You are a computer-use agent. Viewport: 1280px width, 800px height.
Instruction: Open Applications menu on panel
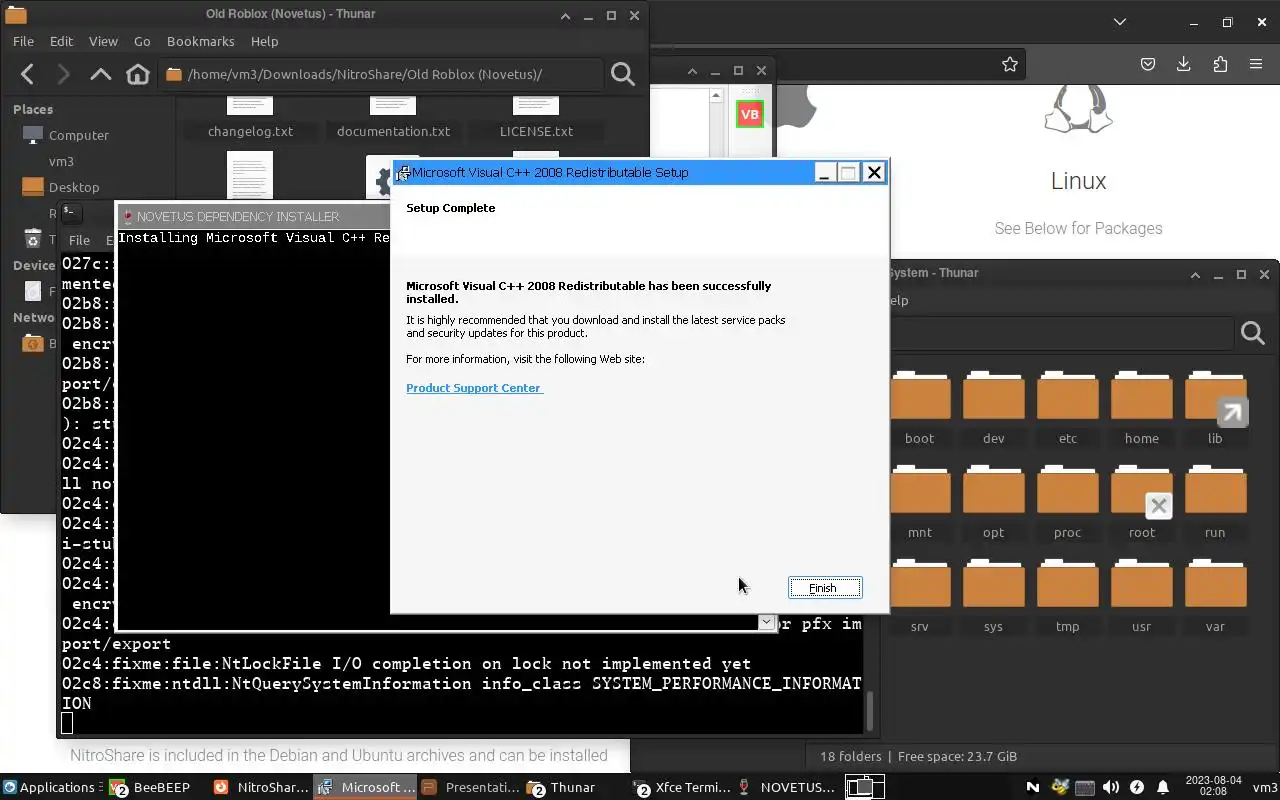click(48, 787)
